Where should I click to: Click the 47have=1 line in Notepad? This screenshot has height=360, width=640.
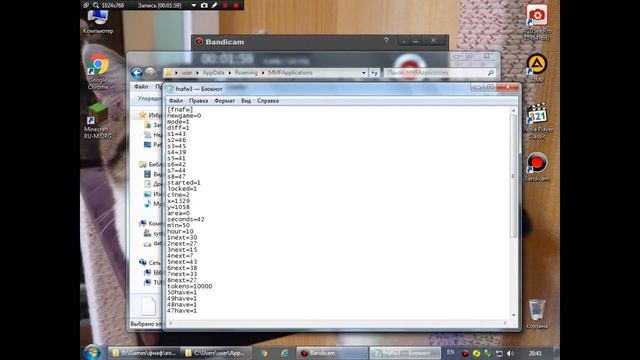[x=182, y=311]
